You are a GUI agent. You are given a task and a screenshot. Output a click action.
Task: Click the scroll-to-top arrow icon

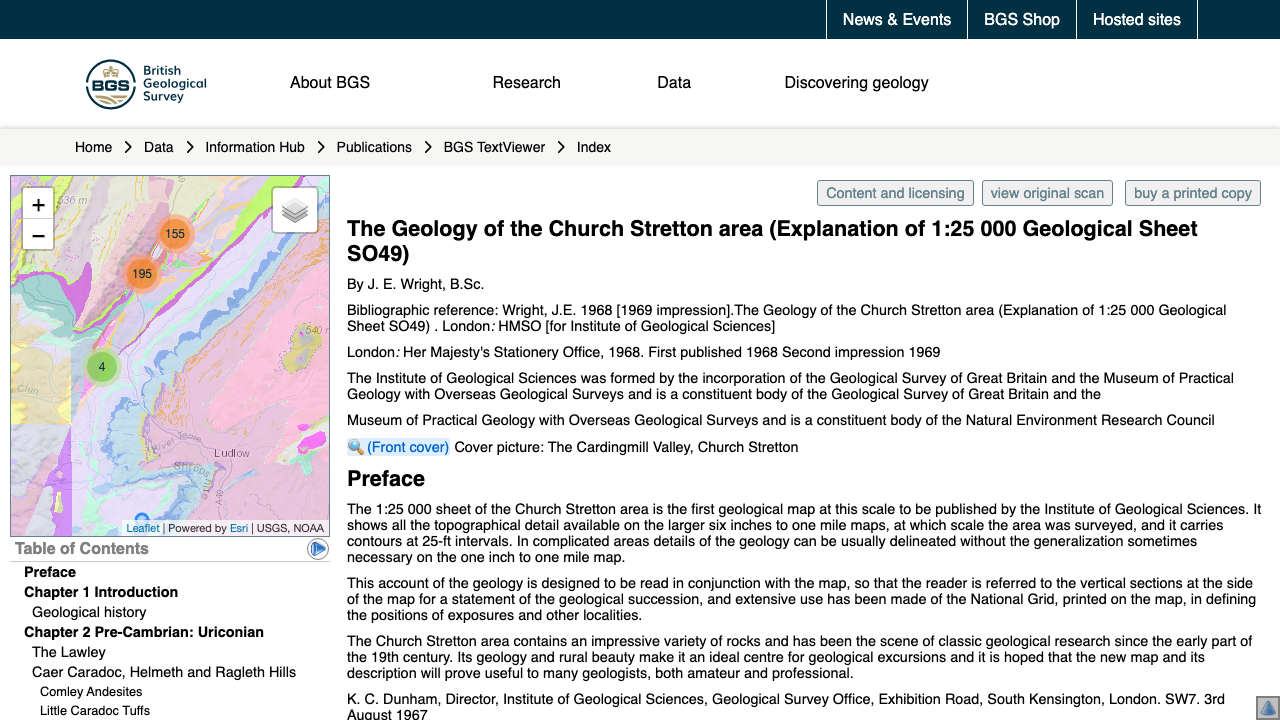coord(1267,707)
